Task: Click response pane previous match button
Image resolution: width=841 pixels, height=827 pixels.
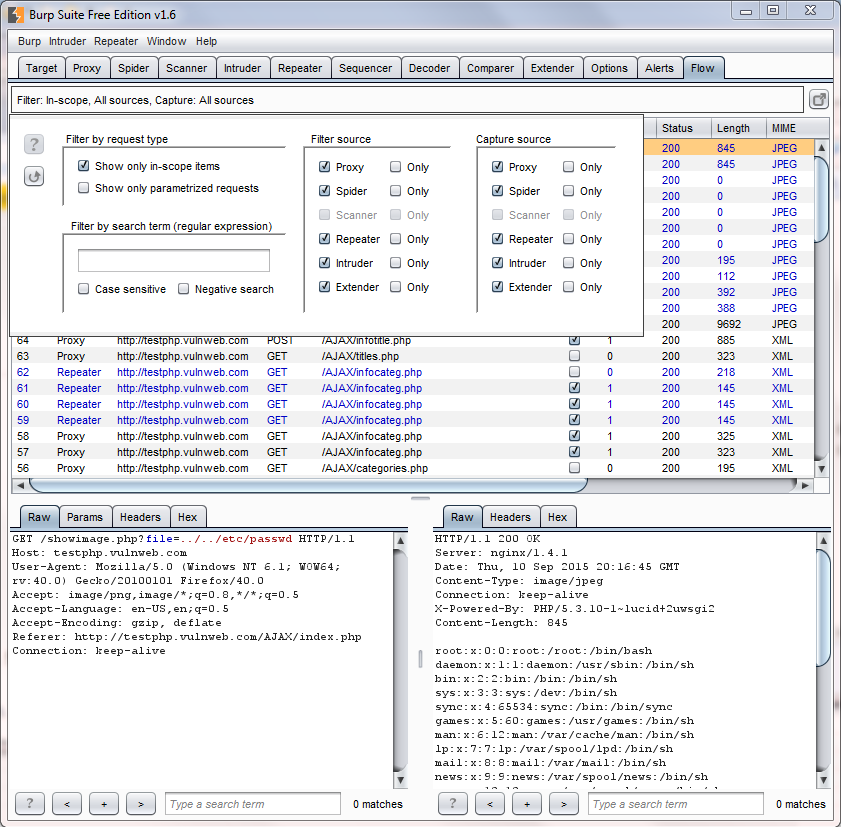Action: 490,803
